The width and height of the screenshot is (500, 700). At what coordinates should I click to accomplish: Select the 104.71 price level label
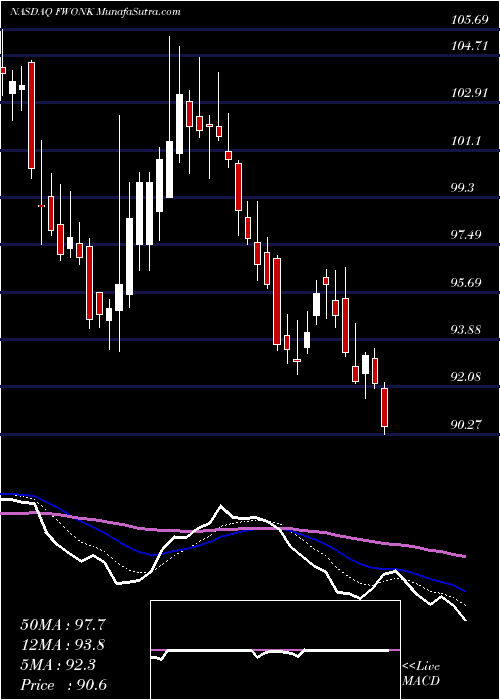[470, 46]
